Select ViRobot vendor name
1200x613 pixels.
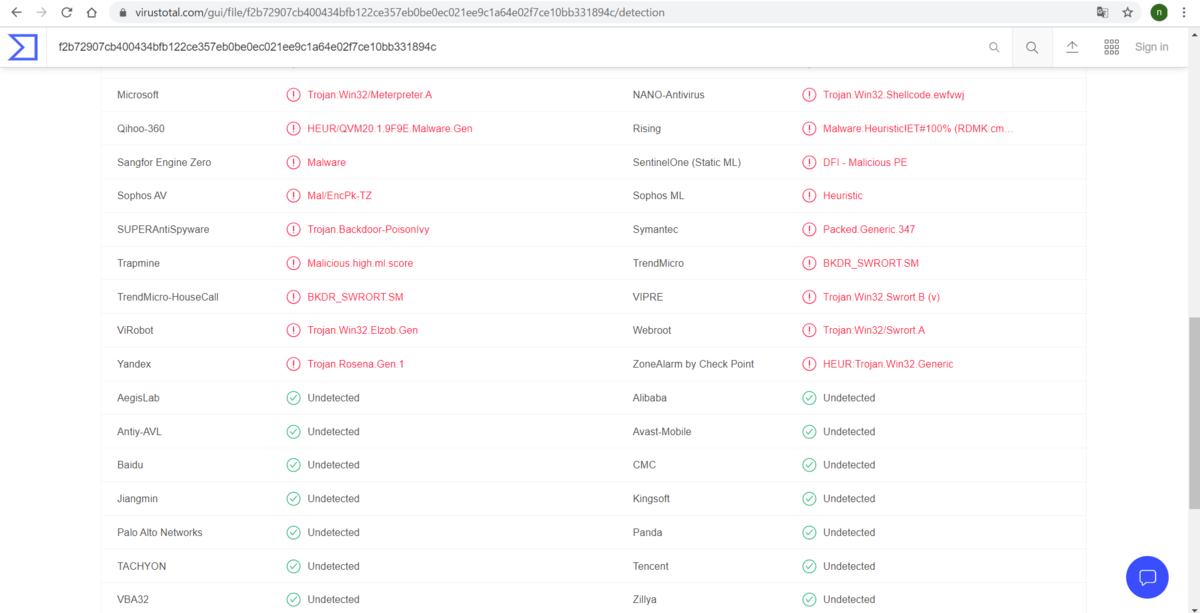135,330
